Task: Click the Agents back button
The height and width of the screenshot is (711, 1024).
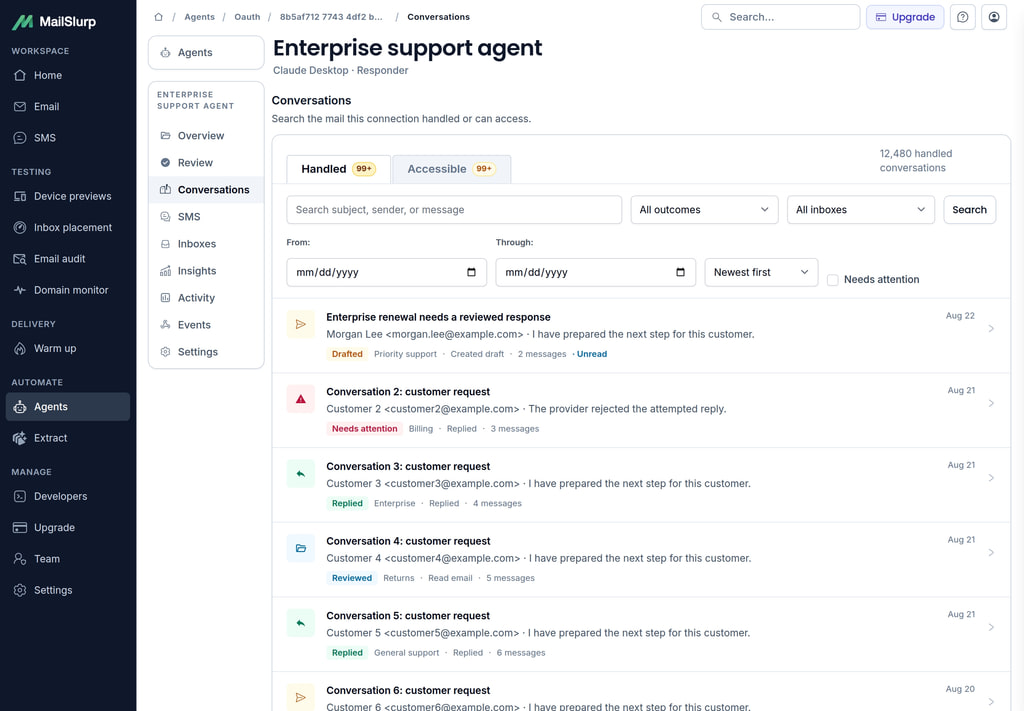Action: 206,52
